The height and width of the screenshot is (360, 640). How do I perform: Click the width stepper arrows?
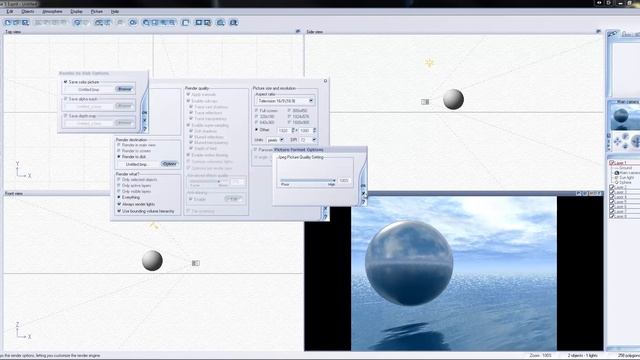293,130
